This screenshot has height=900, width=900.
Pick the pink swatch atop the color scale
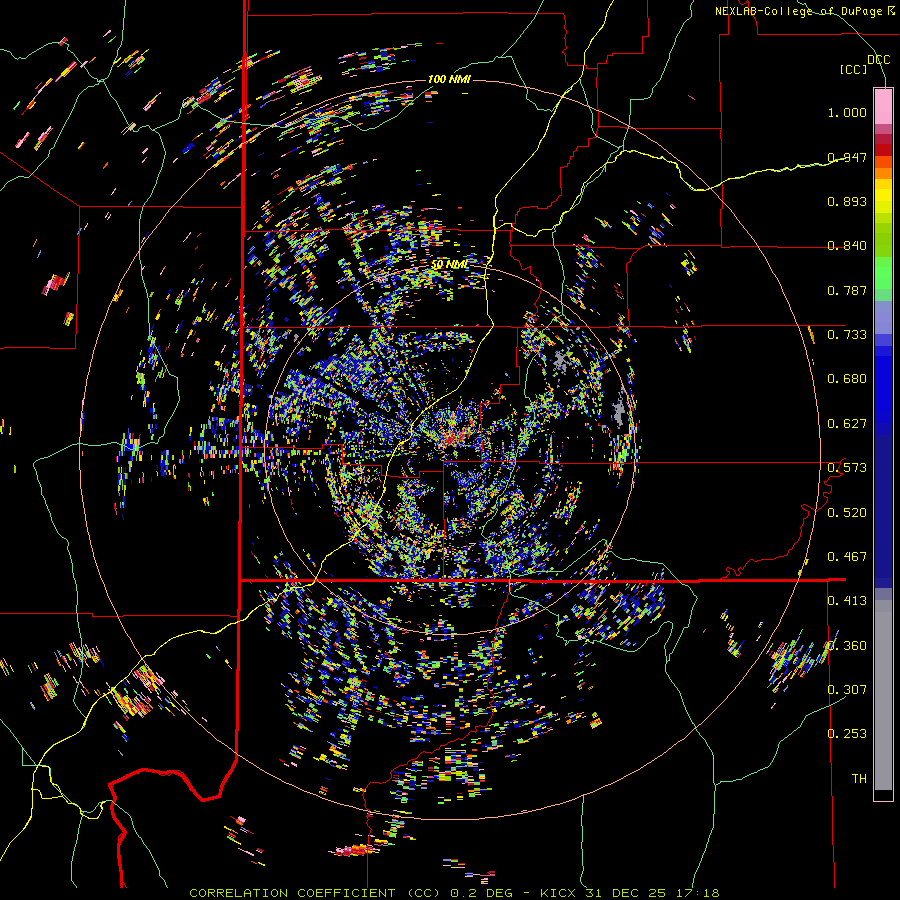click(883, 106)
